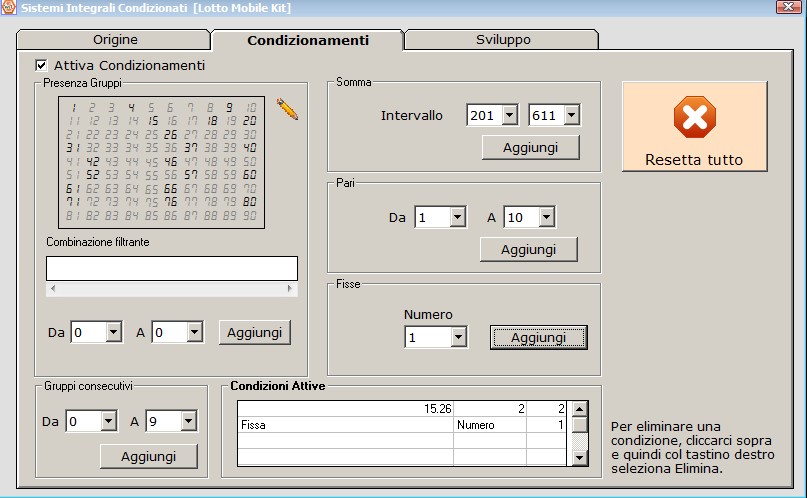Viewport: 807px width, 498px height.
Task: Select the Fissa row in Condizioni Attive
Action: pyautogui.click(x=401, y=425)
